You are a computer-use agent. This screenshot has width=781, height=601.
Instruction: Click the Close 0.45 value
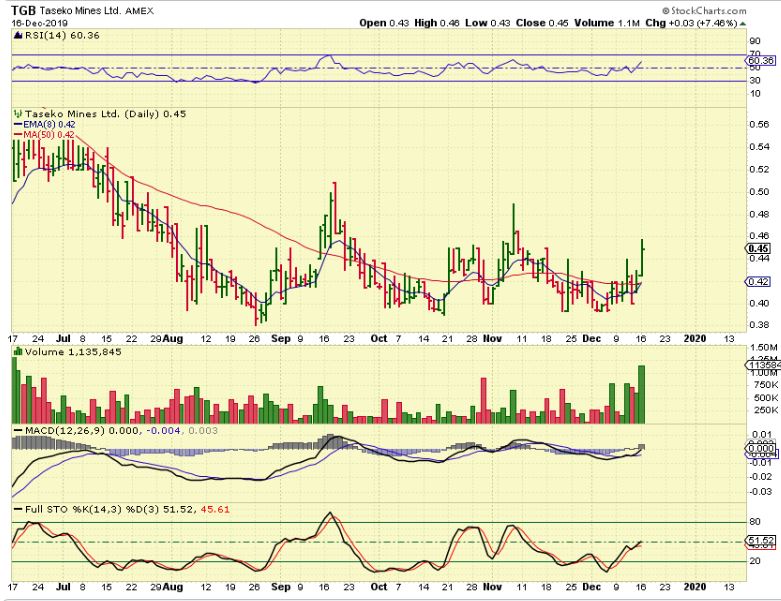542,23
